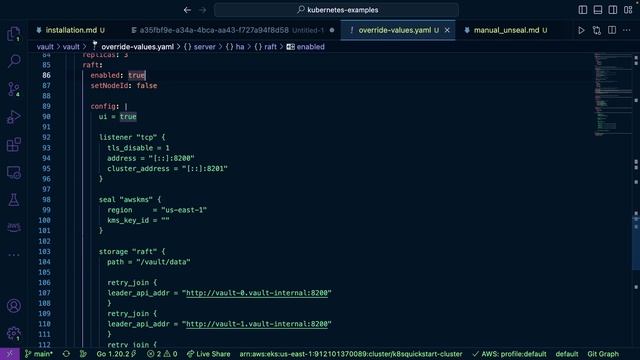Image resolution: width=640 pixels, height=360 pixels.
Task: Toggle the bottom panel layout
Action: click(598, 10)
